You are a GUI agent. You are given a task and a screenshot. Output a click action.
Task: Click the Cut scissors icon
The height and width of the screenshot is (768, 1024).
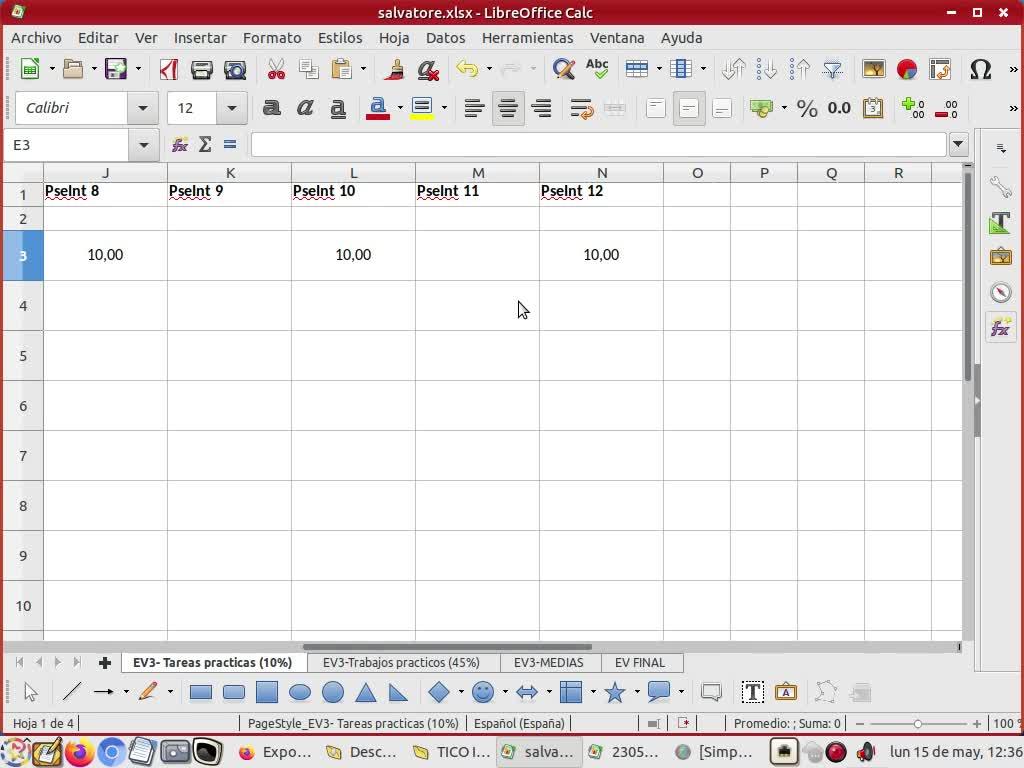pyautogui.click(x=276, y=69)
